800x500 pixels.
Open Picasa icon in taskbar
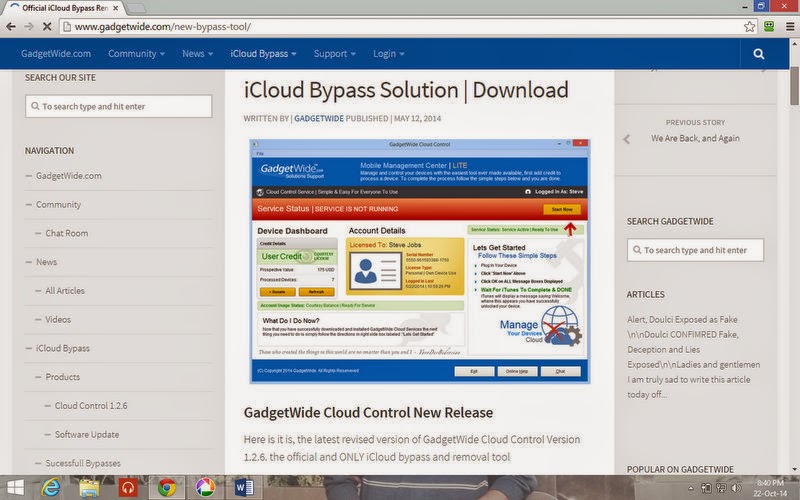tap(205, 488)
